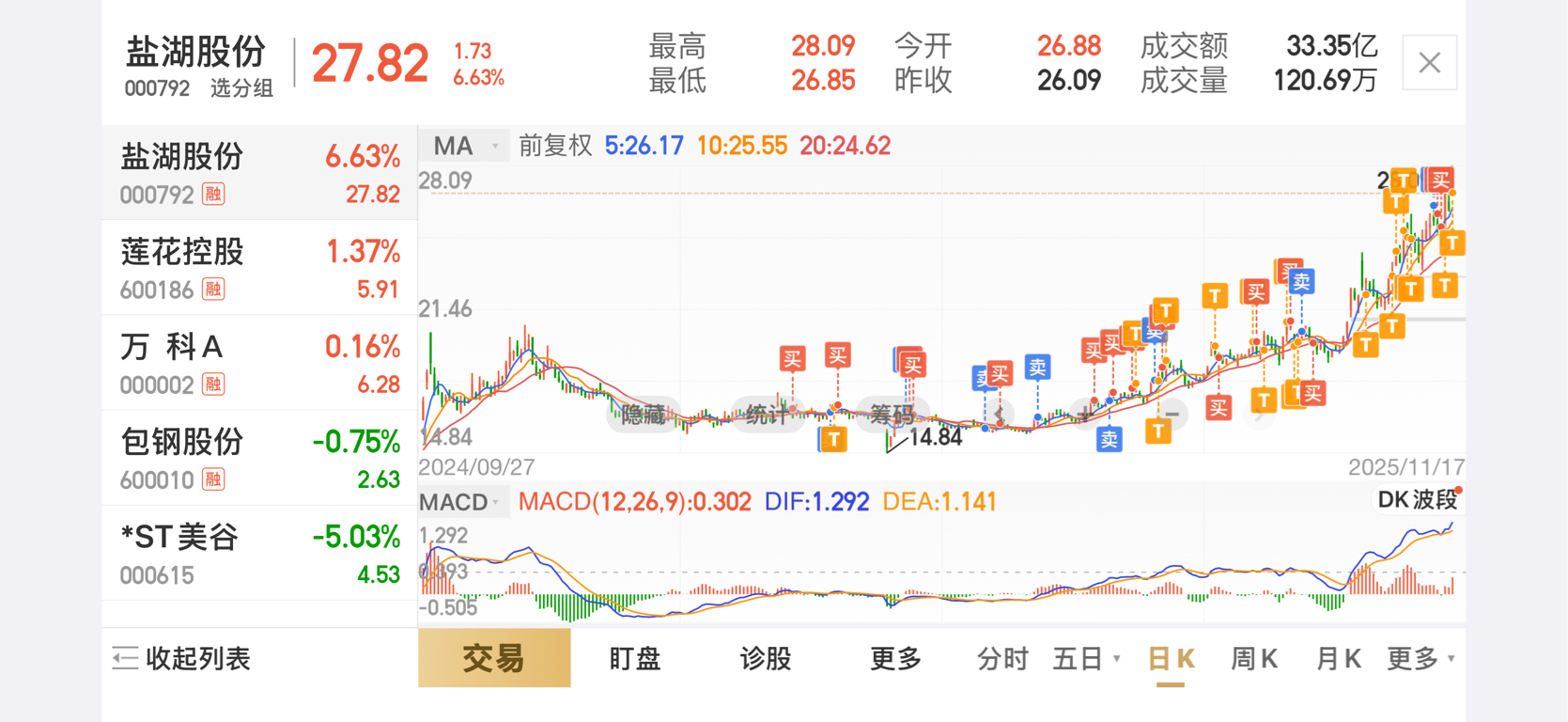
Task: Open the 选分组 group selector
Action: tap(241, 88)
